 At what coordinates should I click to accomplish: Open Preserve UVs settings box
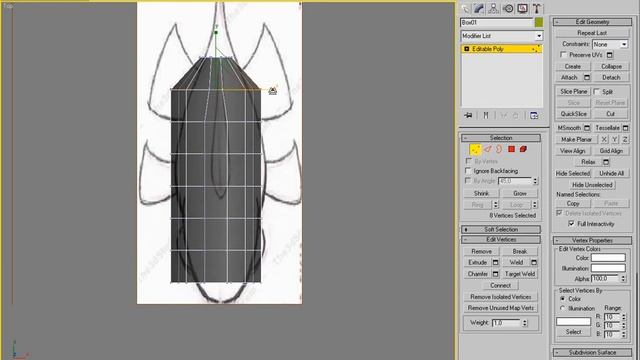(610, 55)
